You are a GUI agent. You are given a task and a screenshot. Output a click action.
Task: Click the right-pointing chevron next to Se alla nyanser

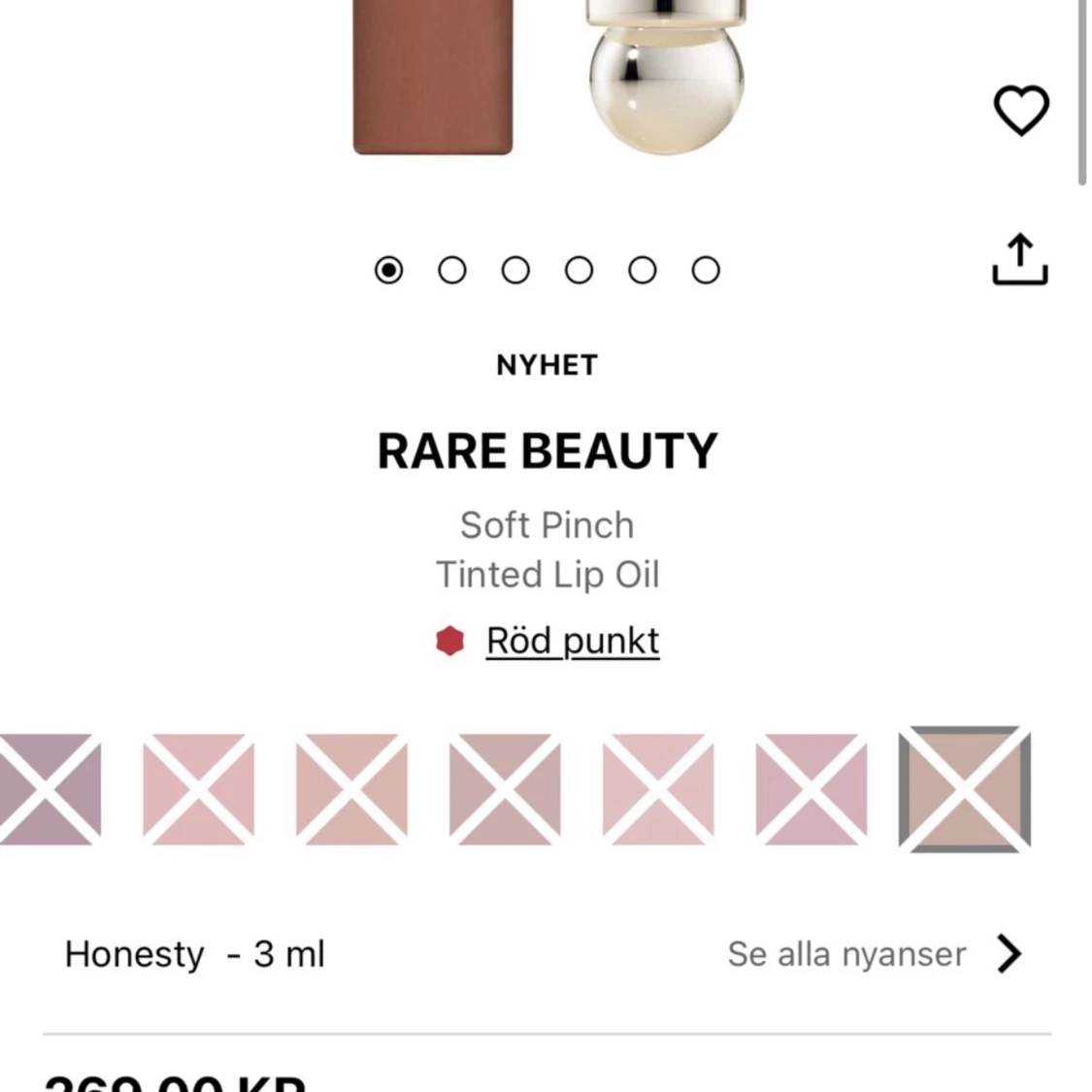[1009, 954]
